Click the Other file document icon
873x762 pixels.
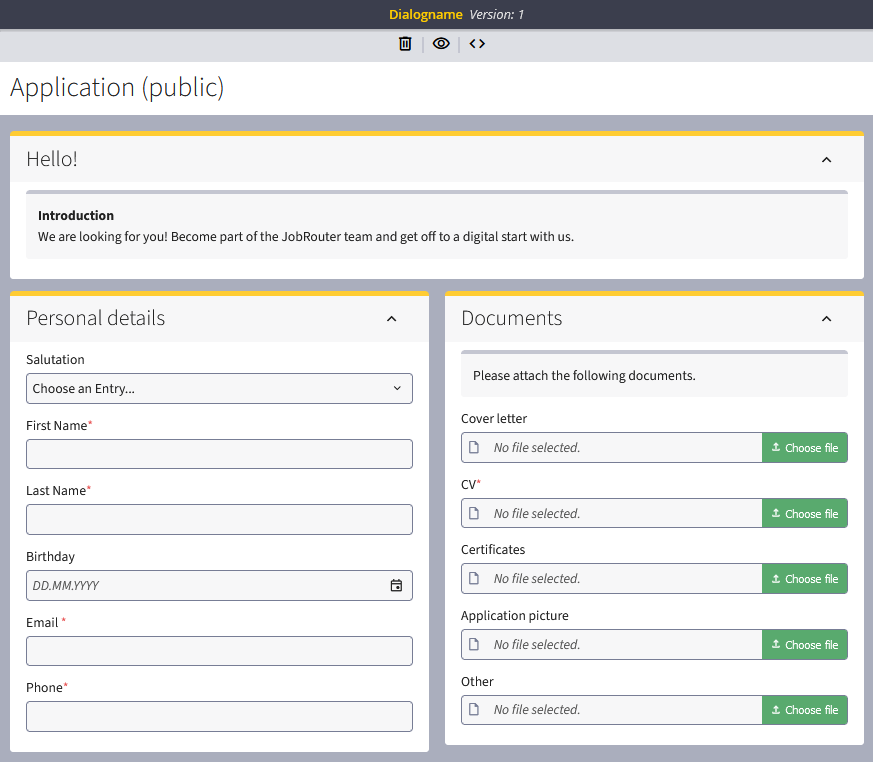click(x=474, y=710)
